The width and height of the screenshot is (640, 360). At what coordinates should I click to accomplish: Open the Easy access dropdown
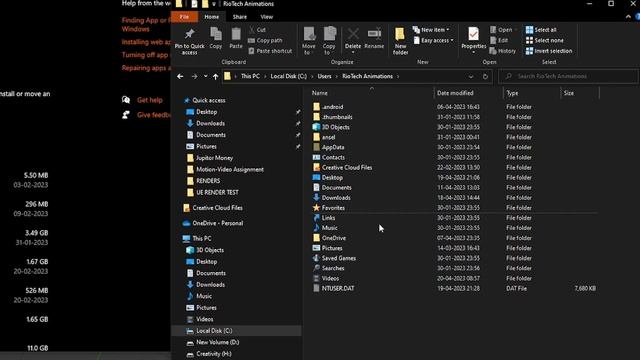click(433, 40)
